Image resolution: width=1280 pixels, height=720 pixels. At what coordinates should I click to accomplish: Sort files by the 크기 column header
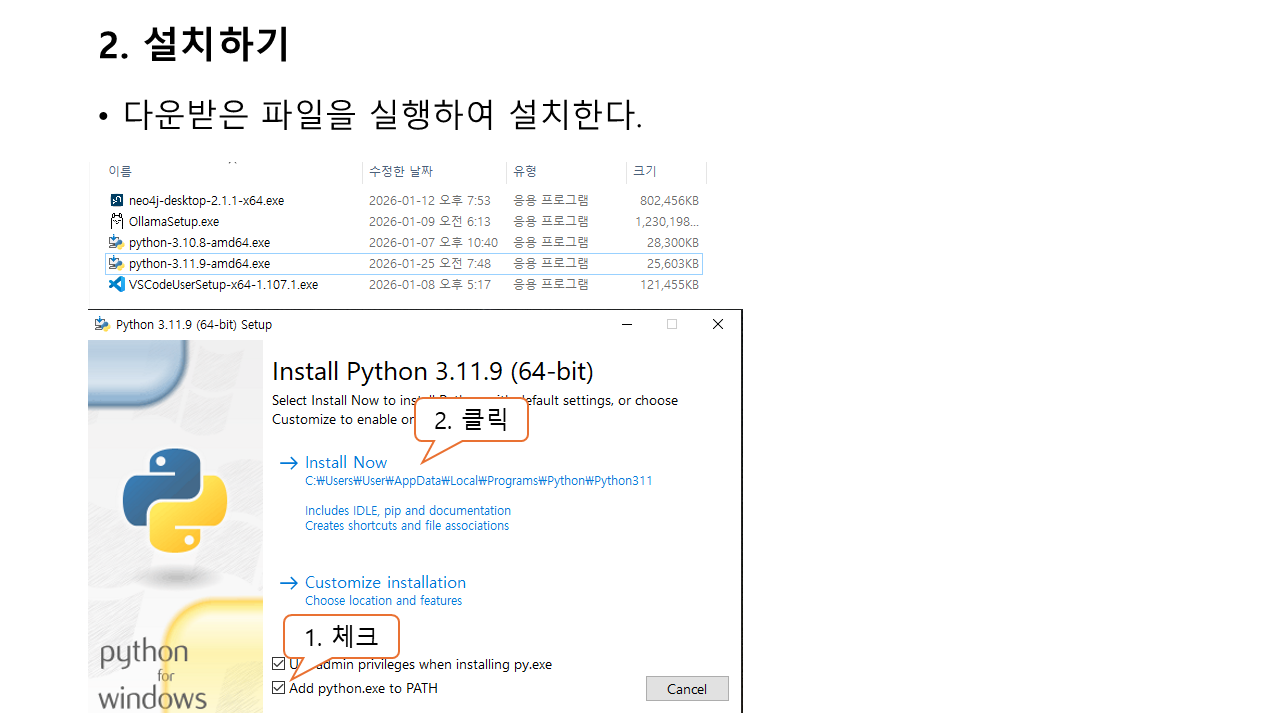point(645,172)
